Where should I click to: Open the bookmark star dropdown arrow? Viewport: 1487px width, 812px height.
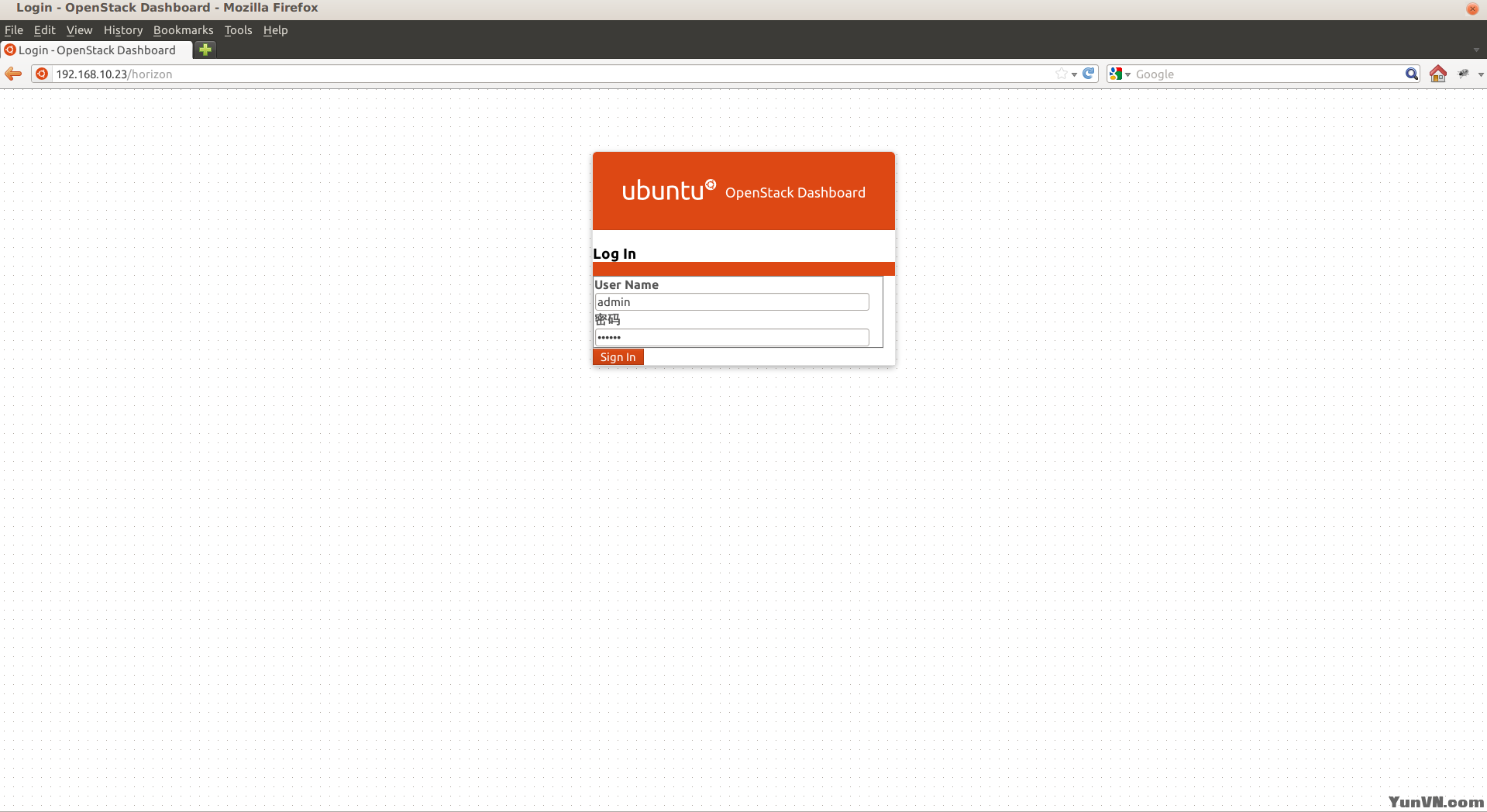(1074, 74)
